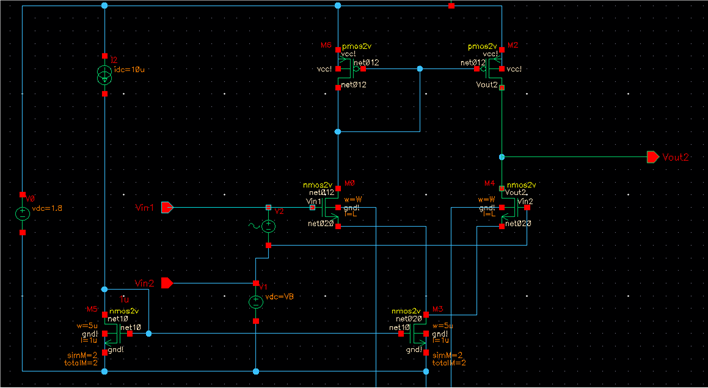Screen dimensions: 708x388
Task: Click the wire junction above Vout2 net
Action: coord(502,157)
